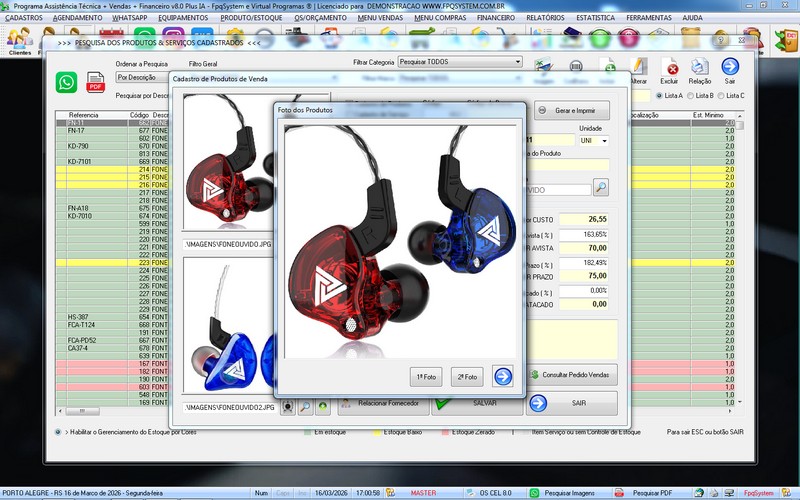Image resolution: width=800 pixels, height=500 pixels.
Task: Click the Consultar Pedido Vendas button
Action: click(572, 374)
